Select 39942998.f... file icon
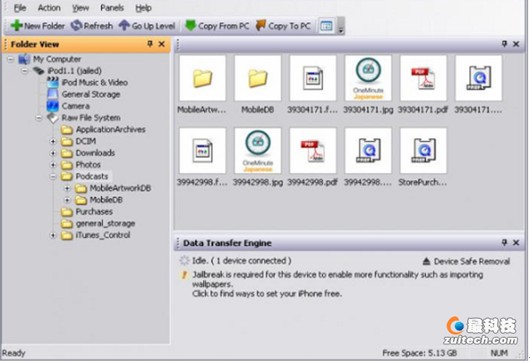The height and width of the screenshot is (363, 530). point(202,150)
